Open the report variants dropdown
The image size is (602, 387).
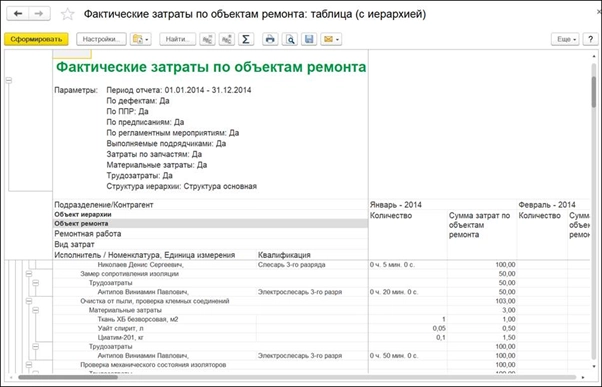tap(141, 39)
